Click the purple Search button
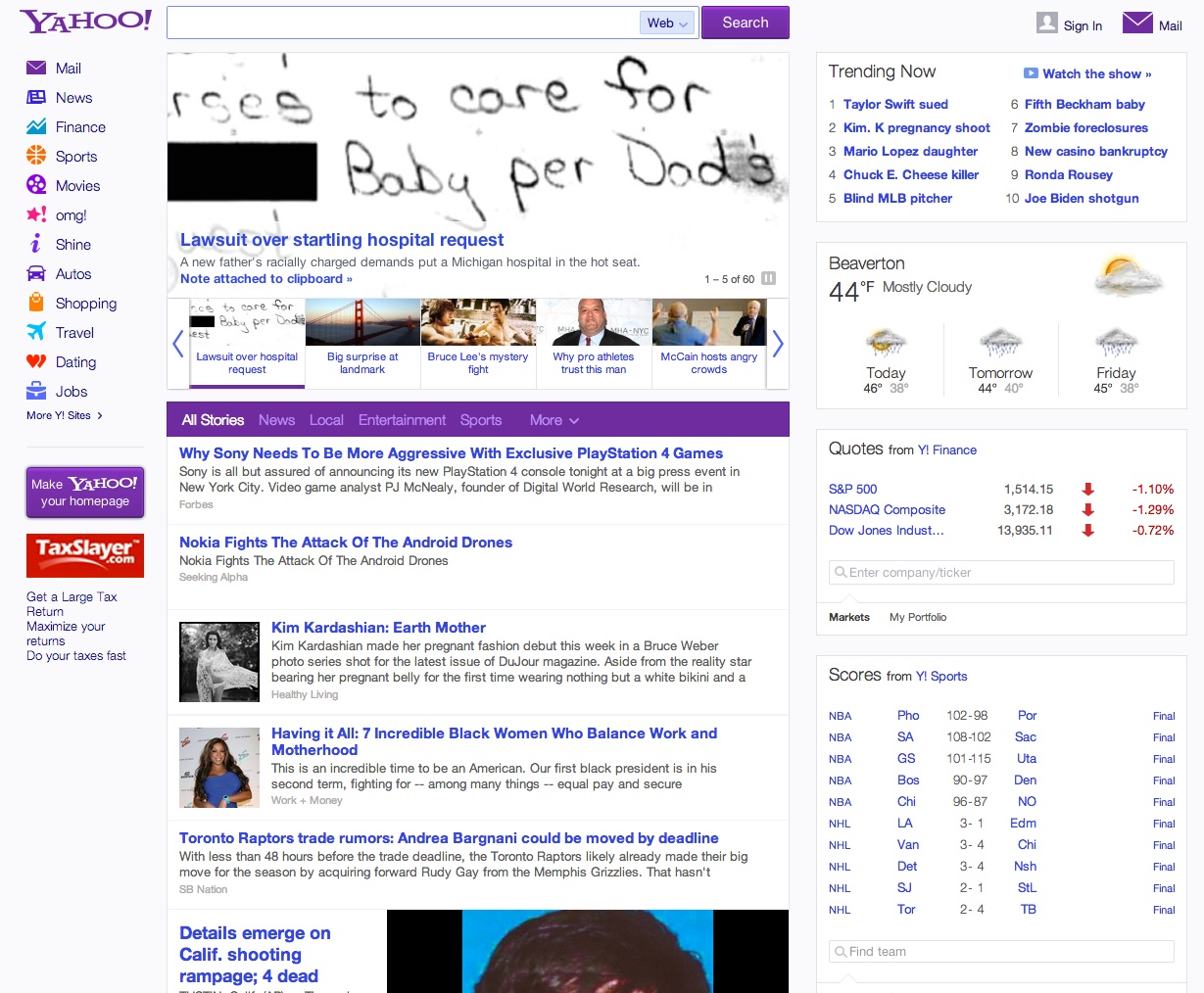The height and width of the screenshot is (993, 1204). click(745, 23)
